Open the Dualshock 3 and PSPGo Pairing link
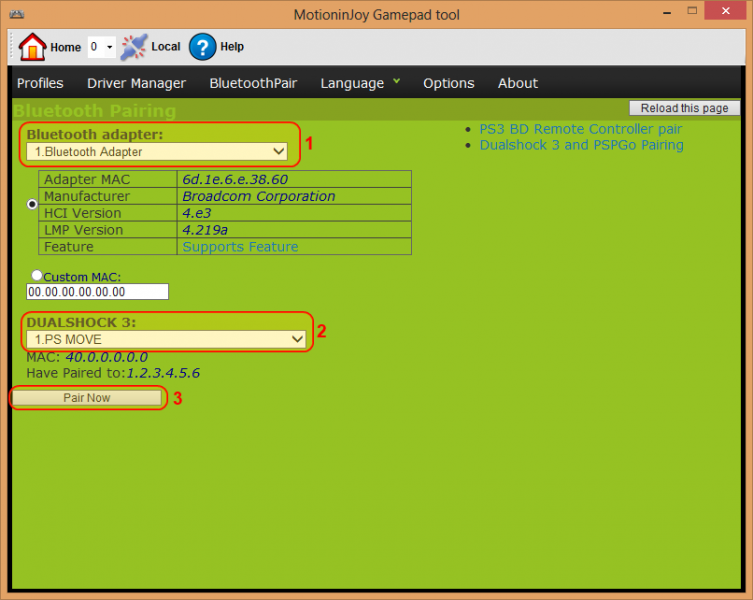Screen dimensions: 753x600 pyautogui.click(x=582, y=145)
